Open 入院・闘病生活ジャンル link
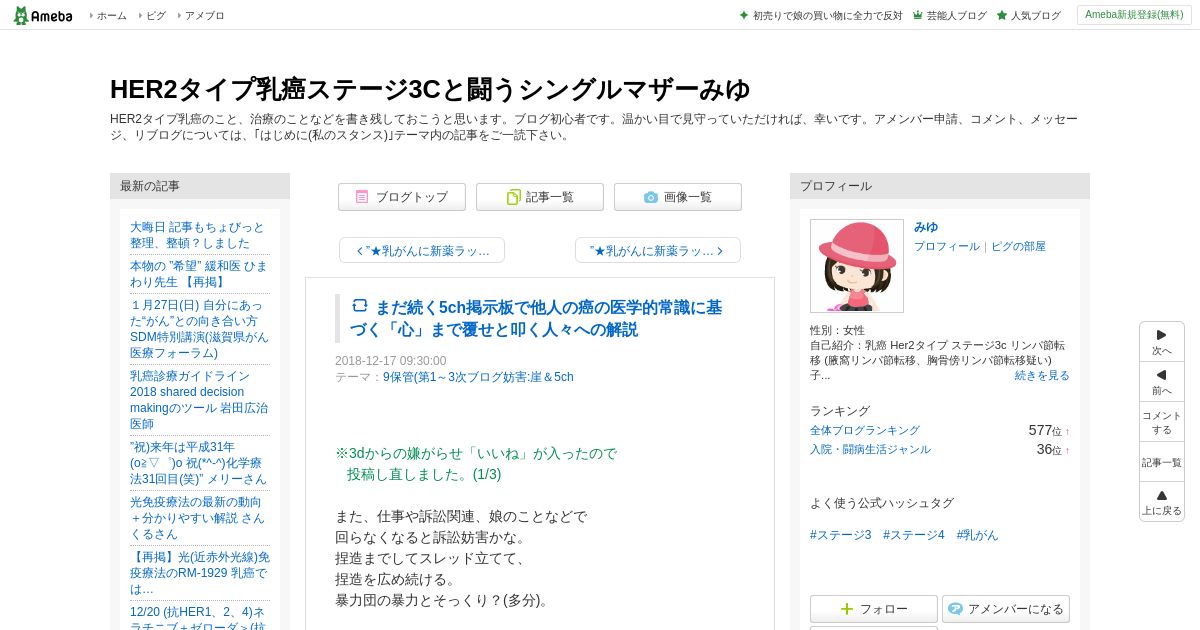The width and height of the screenshot is (1200, 630). point(870,449)
